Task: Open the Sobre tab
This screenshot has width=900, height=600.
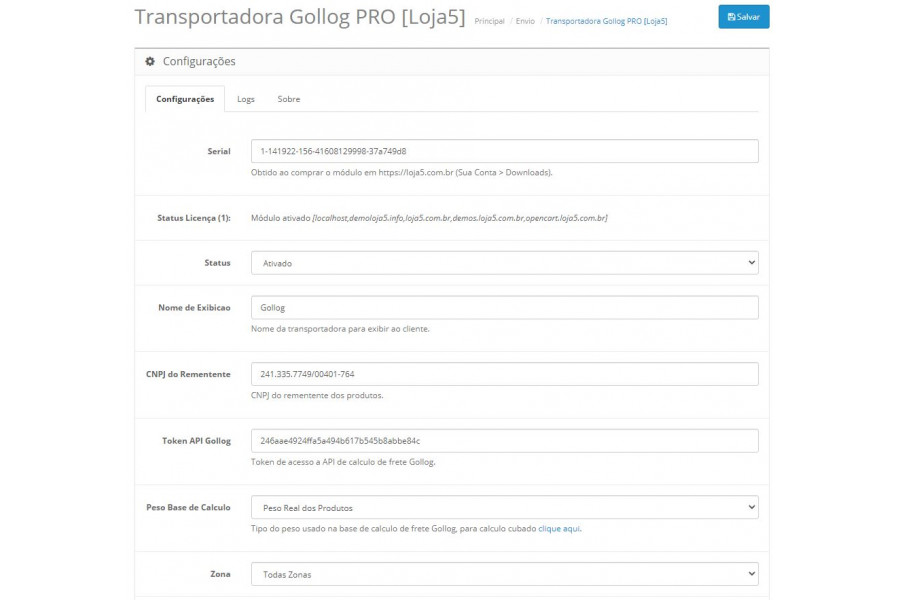Action: coord(289,99)
